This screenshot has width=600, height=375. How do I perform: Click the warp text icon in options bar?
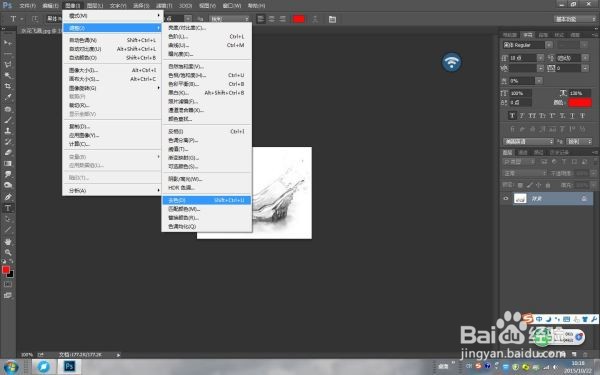(x=315, y=19)
